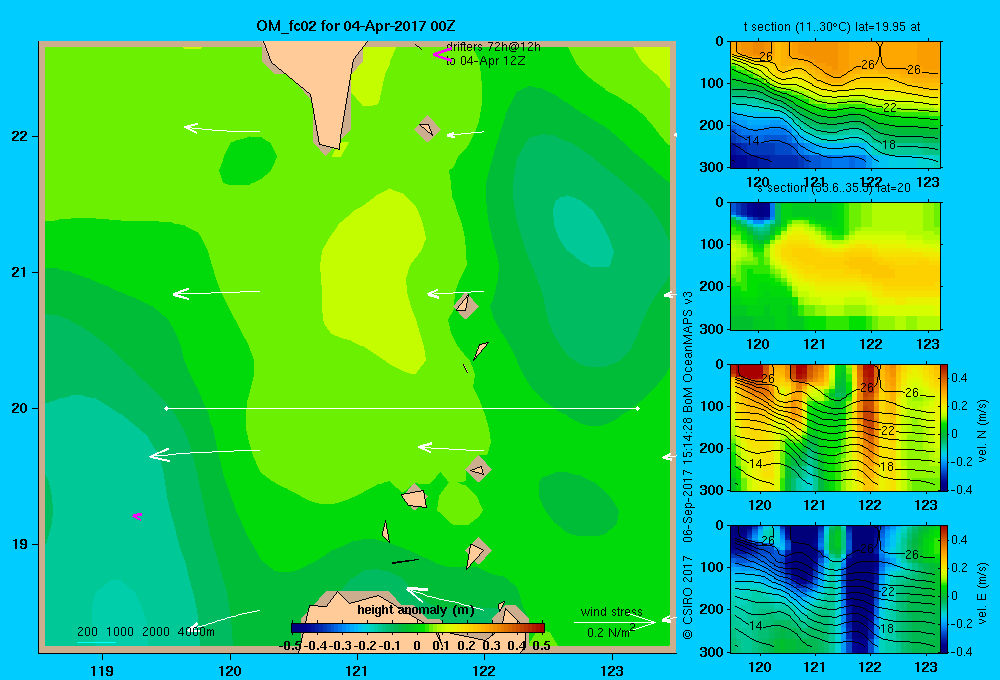Image resolution: width=1000 pixels, height=680 pixels.
Task: Click latitude tick label 21 on main map
Action: pos(20,272)
